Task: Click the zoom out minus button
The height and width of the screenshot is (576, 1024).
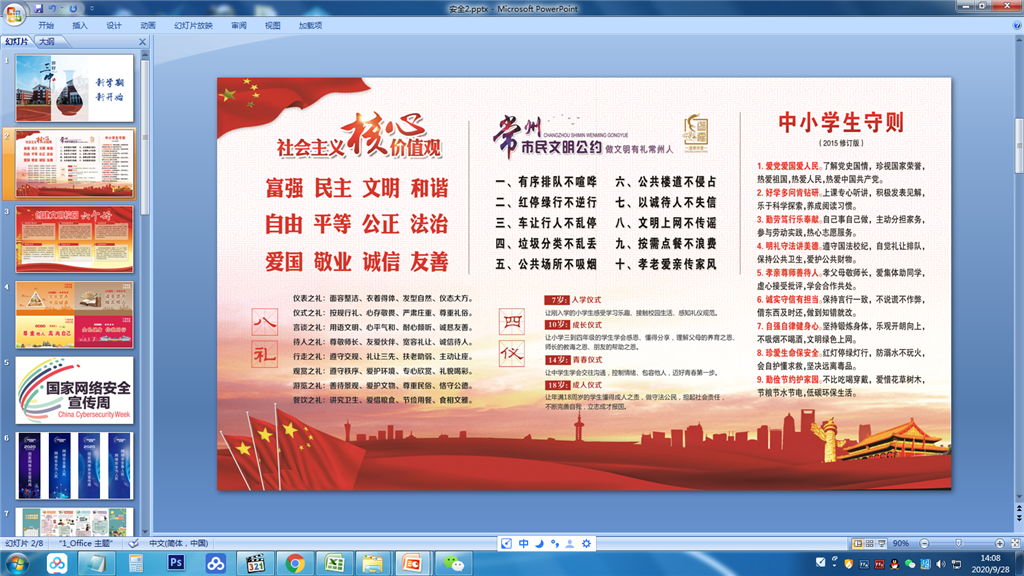Action: coord(924,543)
